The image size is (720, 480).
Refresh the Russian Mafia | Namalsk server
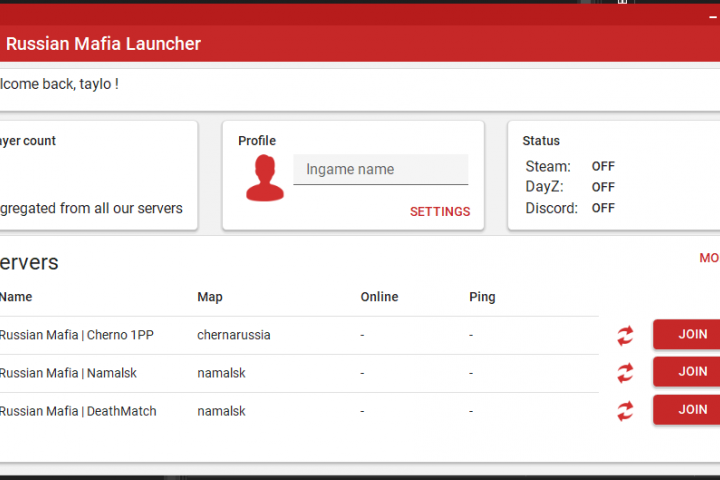point(625,373)
